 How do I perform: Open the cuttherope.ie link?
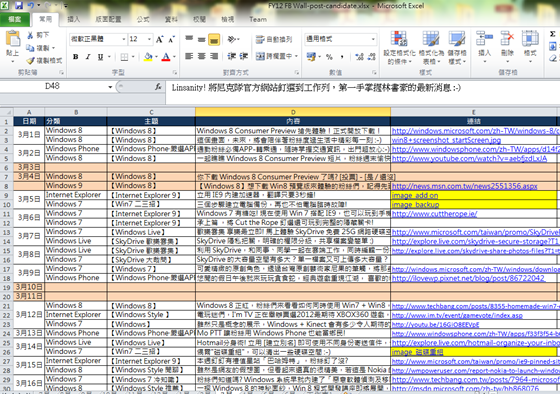(434, 214)
